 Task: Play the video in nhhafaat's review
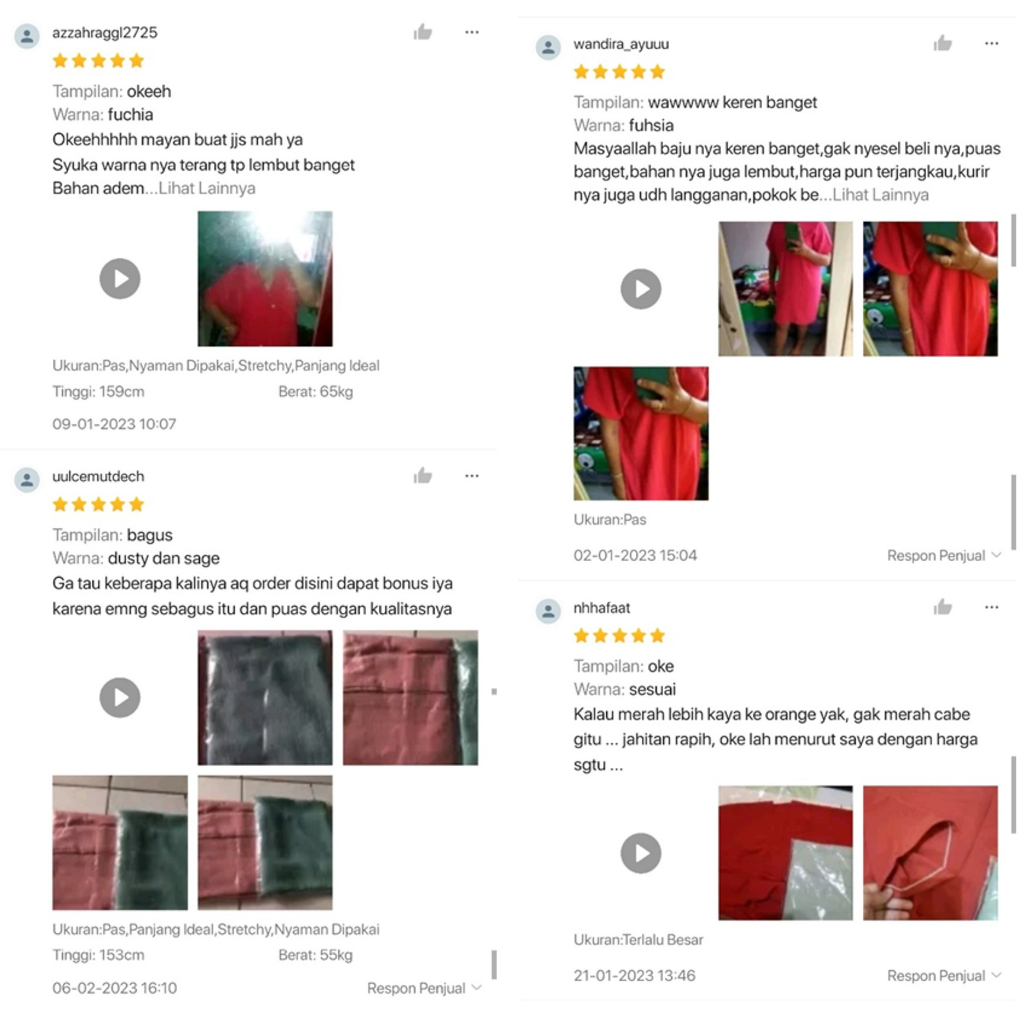point(641,853)
